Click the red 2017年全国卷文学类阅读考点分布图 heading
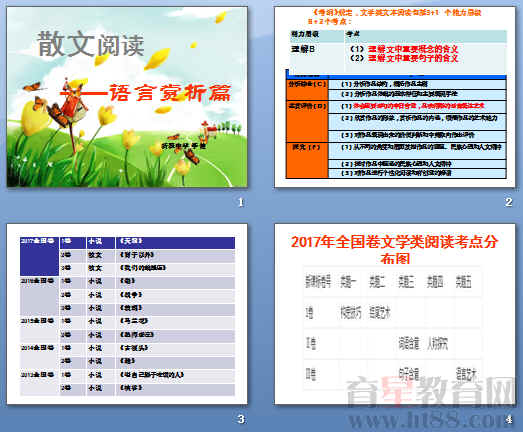Image resolution: width=523 pixels, height=432 pixels. 395,250
